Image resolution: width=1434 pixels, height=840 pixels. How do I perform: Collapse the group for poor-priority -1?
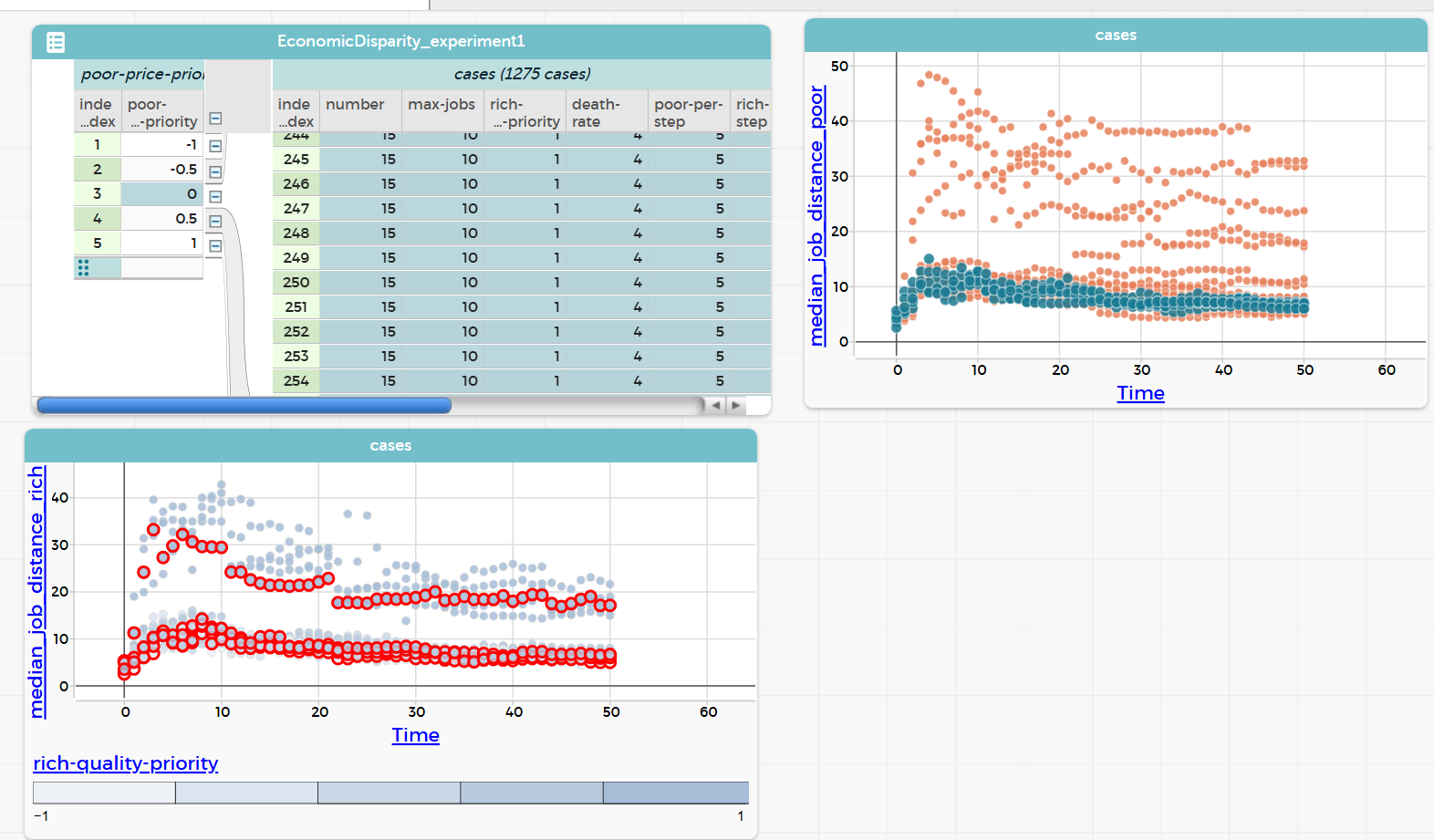(215, 146)
